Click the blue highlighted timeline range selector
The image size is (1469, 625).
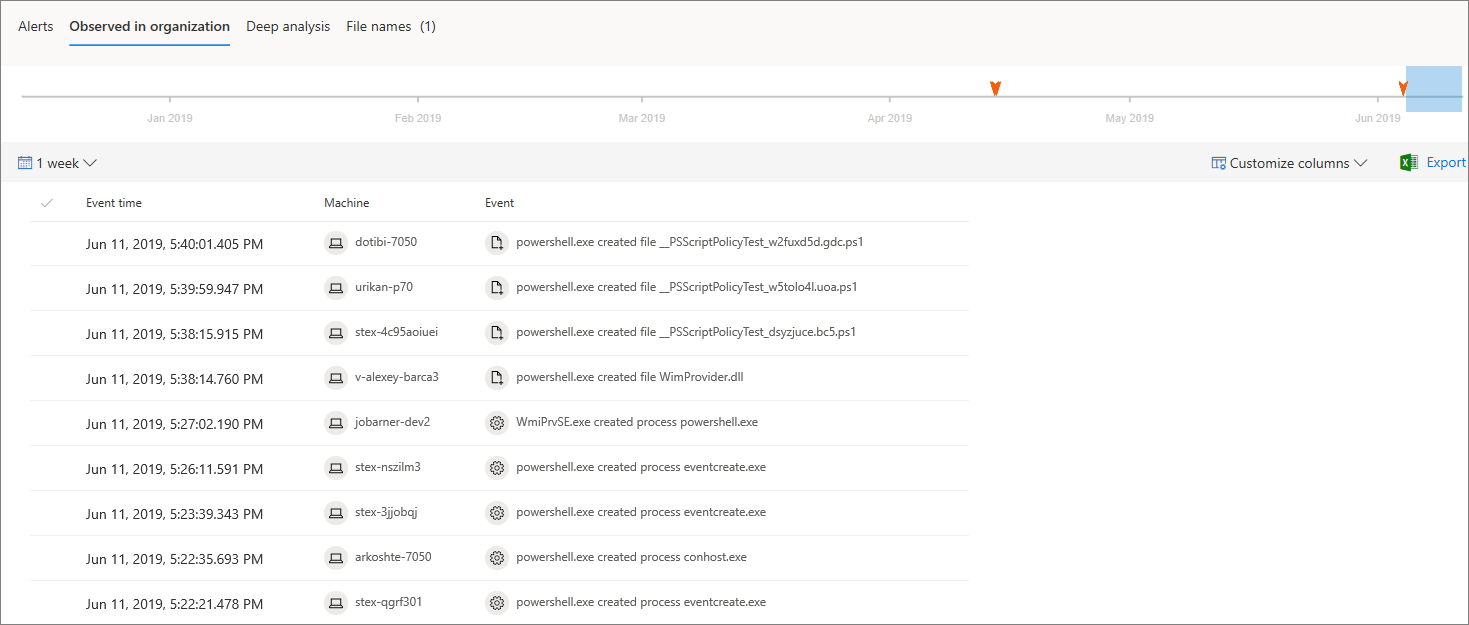point(1433,90)
